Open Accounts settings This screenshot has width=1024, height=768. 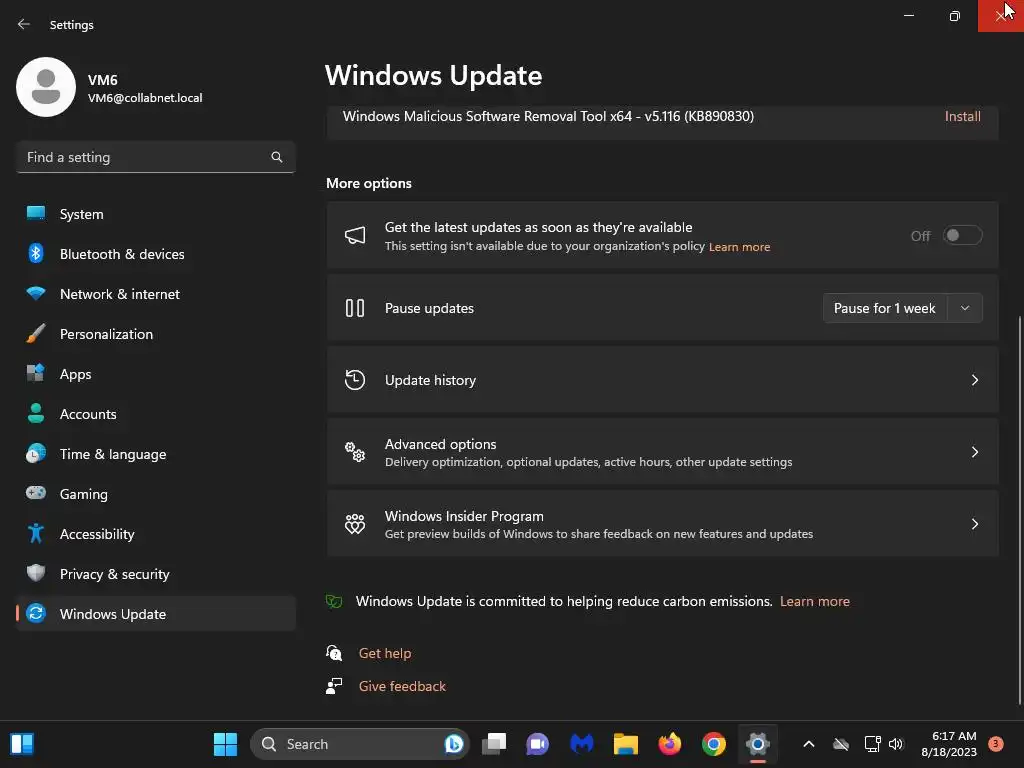155,413
